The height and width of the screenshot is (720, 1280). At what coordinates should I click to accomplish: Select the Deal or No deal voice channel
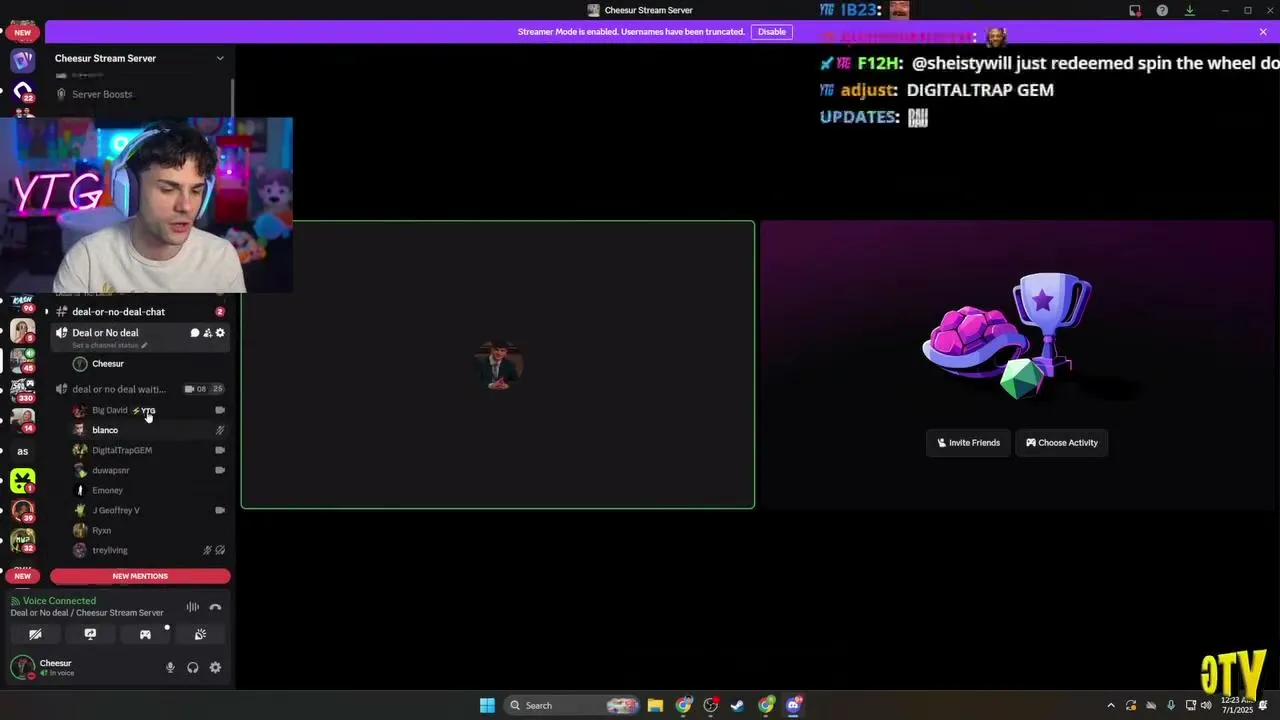(105, 333)
